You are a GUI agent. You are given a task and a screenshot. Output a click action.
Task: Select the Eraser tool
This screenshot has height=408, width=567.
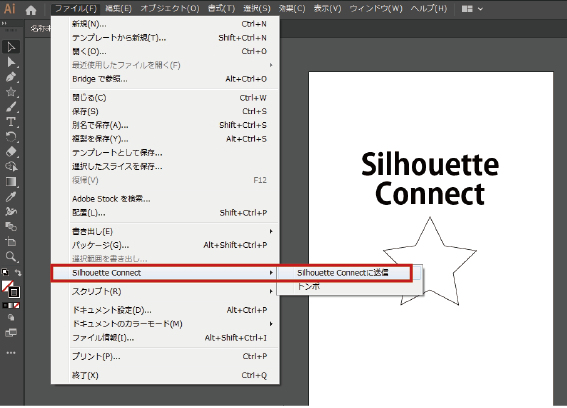[x=11, y=152]
